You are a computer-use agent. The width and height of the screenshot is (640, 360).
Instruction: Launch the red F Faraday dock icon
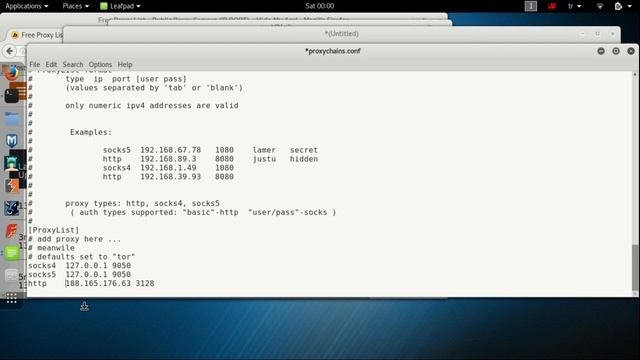click(x=11, y=231)
